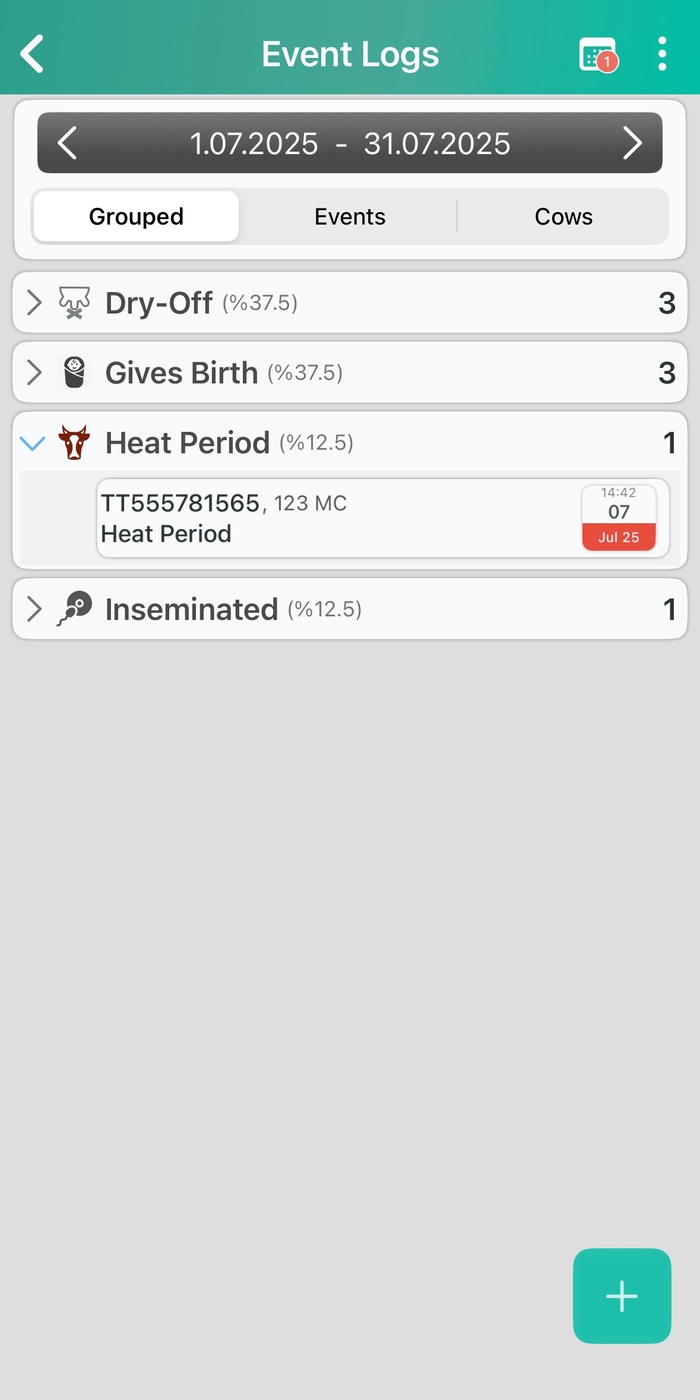Viewport: 700px width, 1400px height.
Task: Tap the Jul 25 date badge
Action: 619,518
